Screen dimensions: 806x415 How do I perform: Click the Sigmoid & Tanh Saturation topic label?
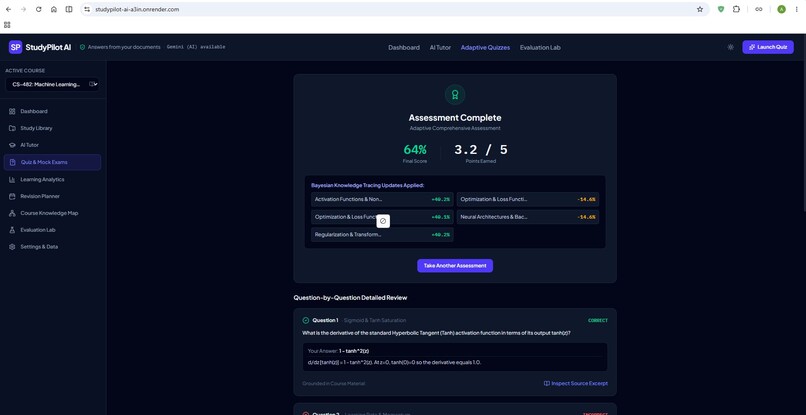(x=375, y=320)
